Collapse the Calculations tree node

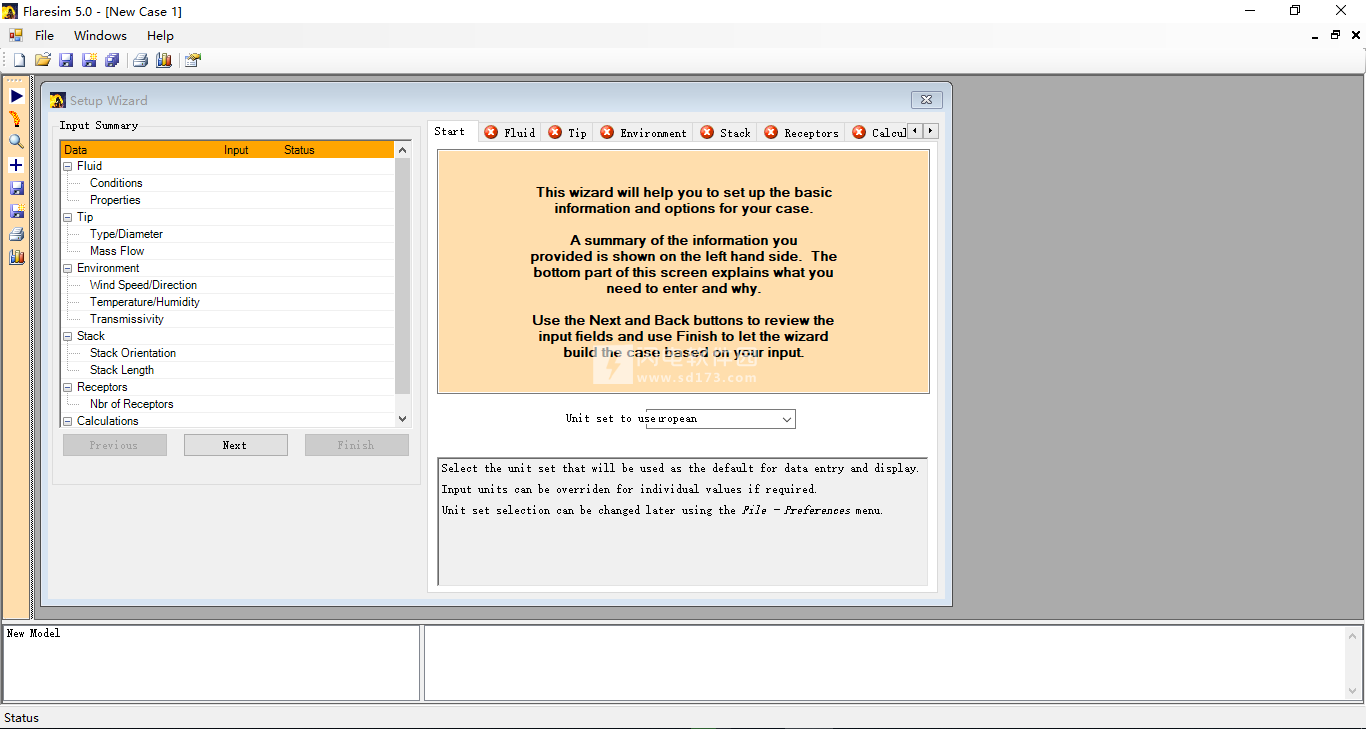(x=68, y=421)
